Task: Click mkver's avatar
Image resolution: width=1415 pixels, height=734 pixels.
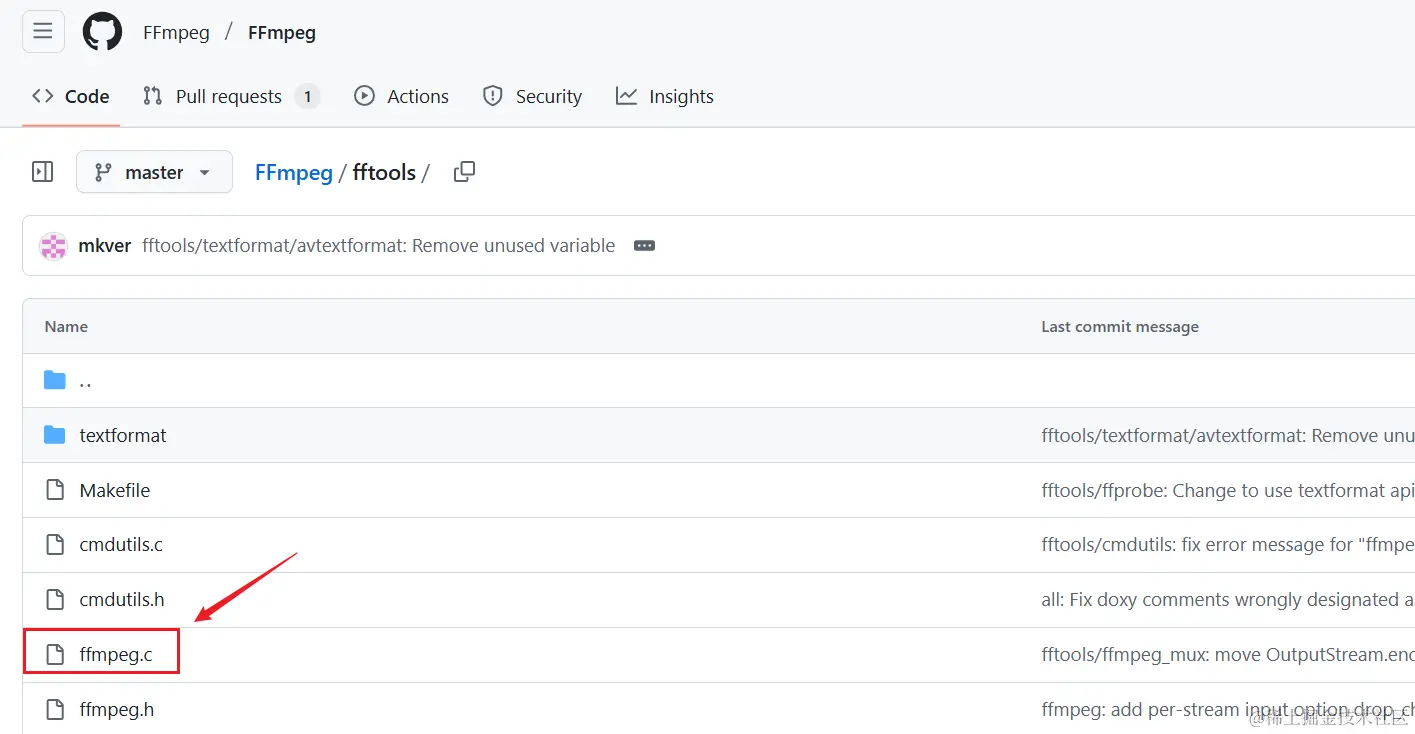Action: click(53, 246)
